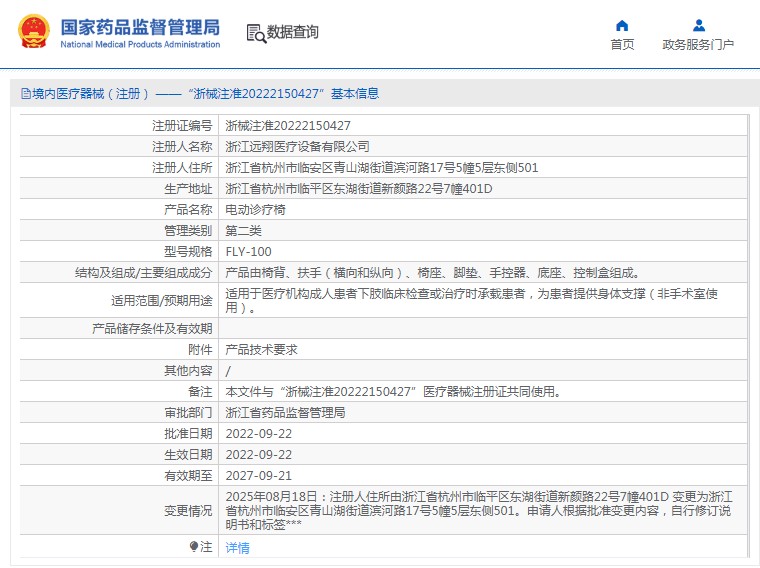Click the 生效日期 label
760x568 pixels.
[x=188, y=455]
